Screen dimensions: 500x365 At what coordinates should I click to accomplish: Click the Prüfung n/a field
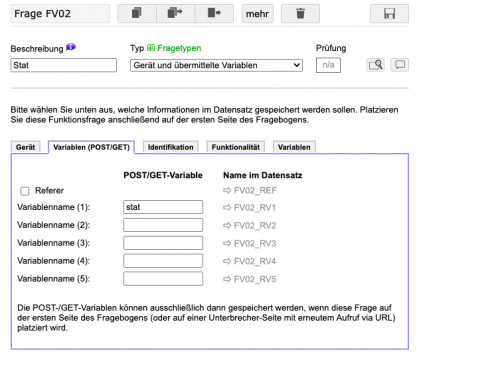coord(328,65)
